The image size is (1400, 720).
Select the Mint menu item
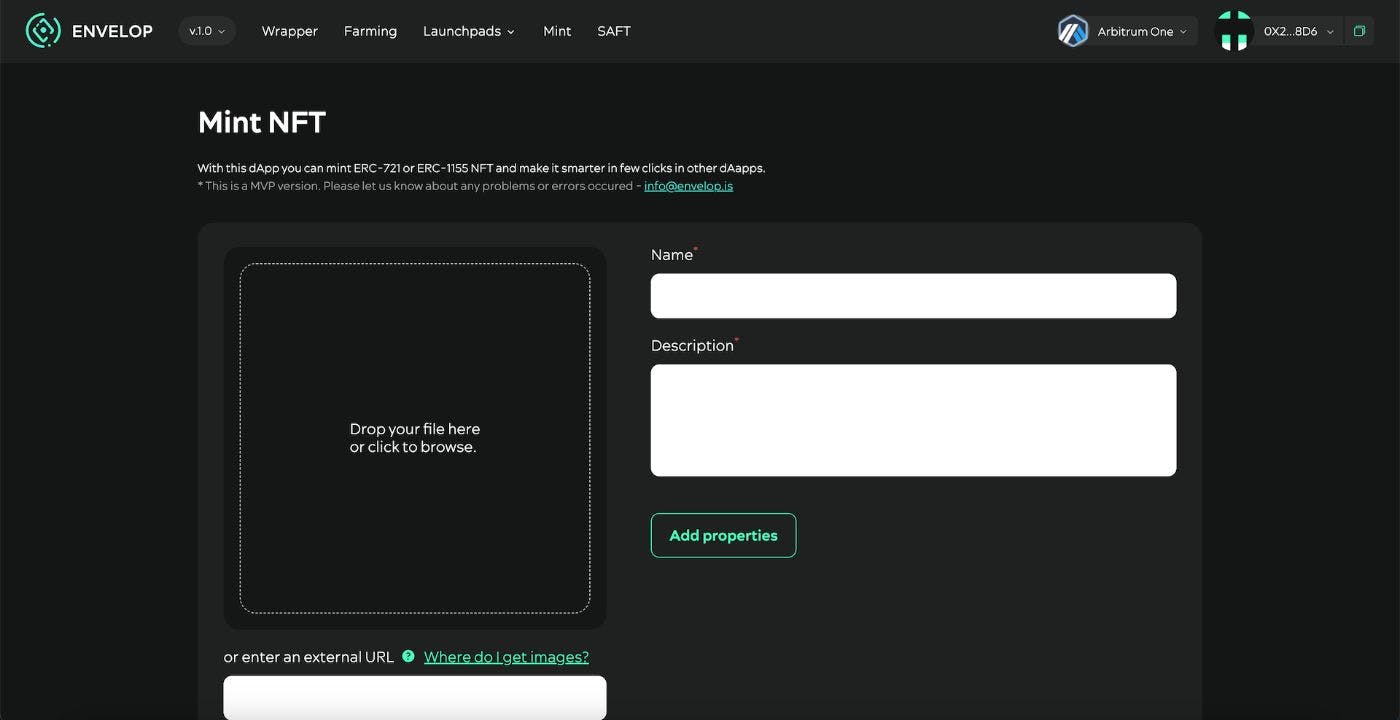pos(557,31)
